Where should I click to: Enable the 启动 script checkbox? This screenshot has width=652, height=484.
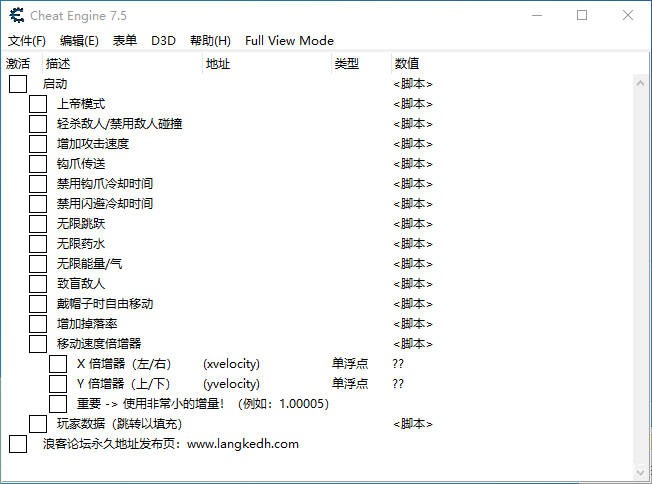click(x=18, y=84)
